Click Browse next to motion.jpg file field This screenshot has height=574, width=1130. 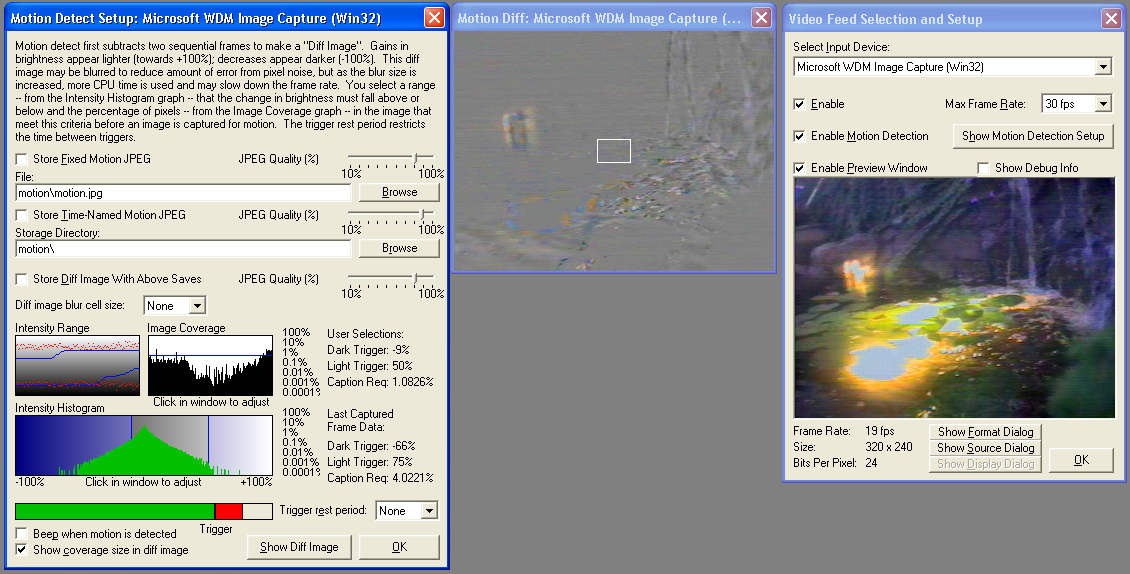[399, 192]
